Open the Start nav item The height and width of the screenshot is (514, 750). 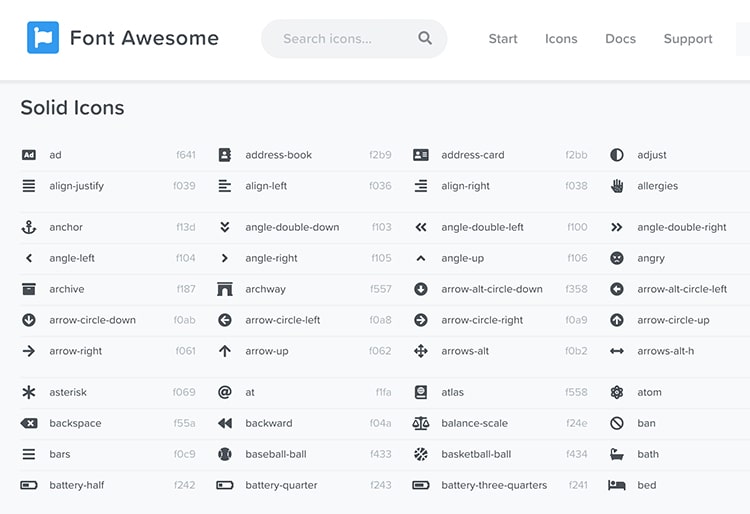tap(503, 39)
